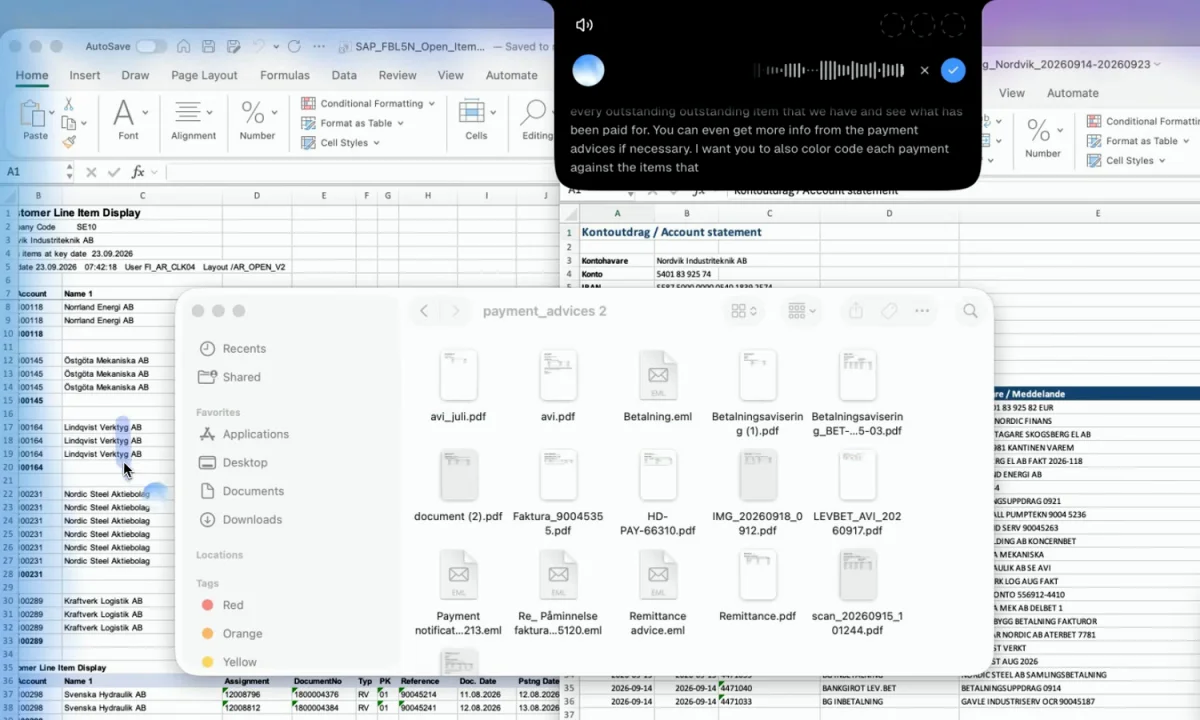Open the Number format group in SAP workbook

tap(257, 120)
